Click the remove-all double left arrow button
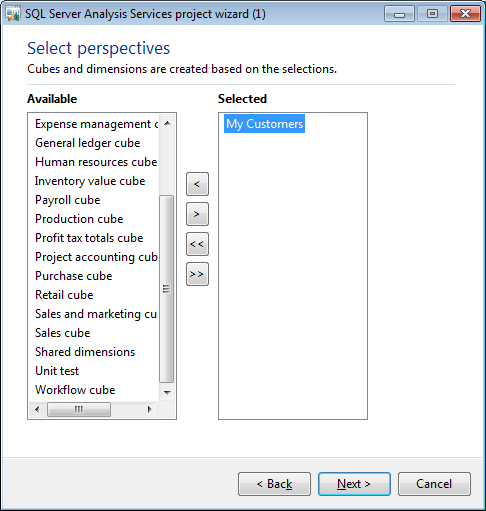The image size is (486, 511). 197,244
